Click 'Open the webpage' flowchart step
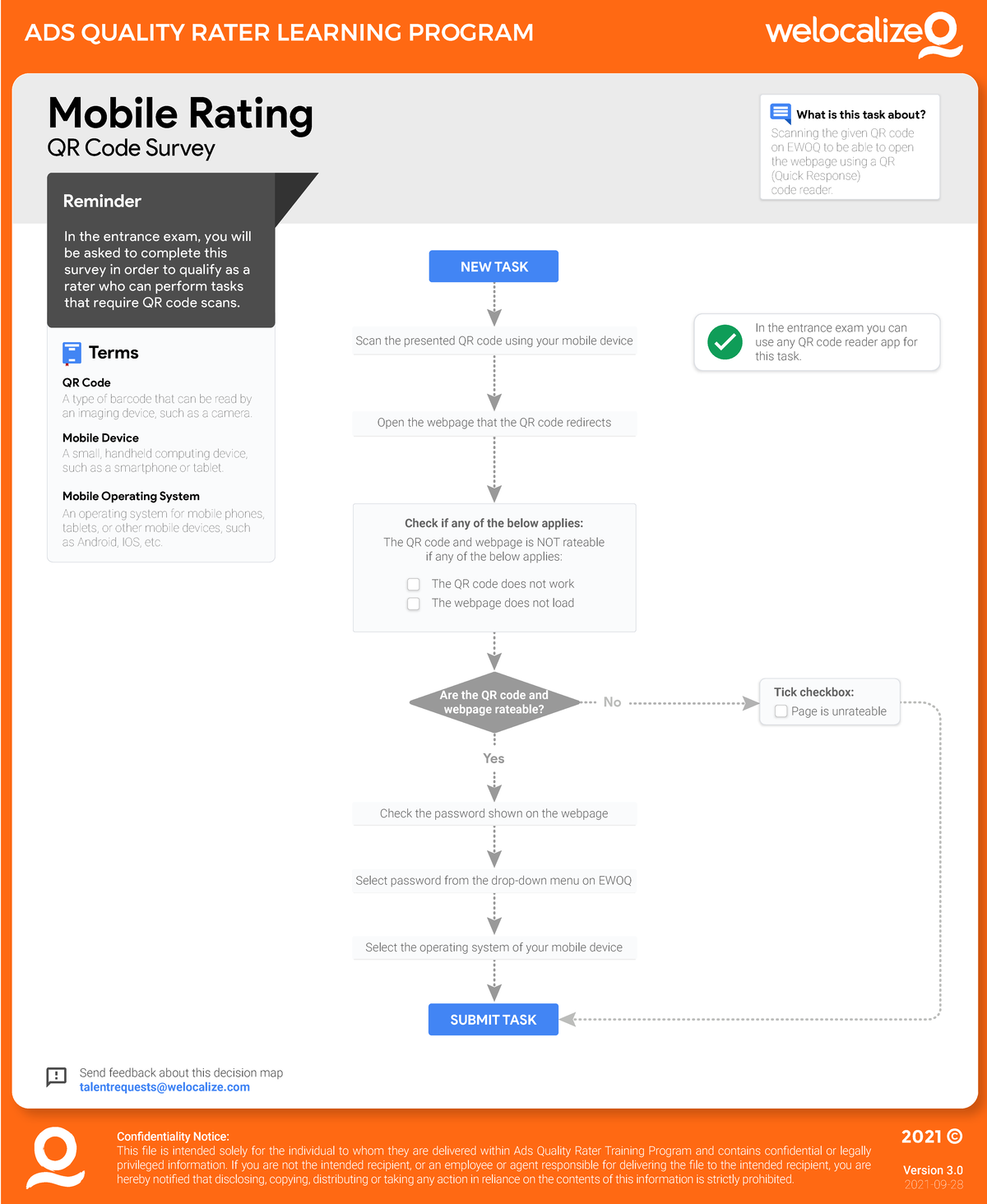Viewport: 987px width, 1204px height. 493,423
